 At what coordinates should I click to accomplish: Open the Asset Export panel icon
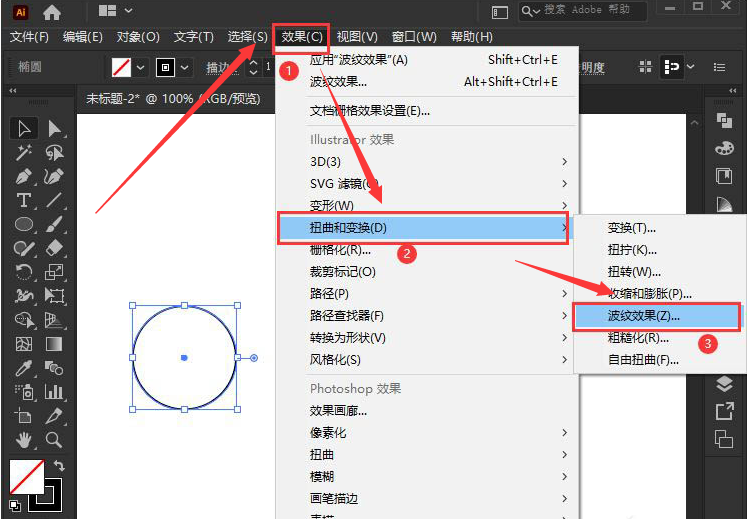coord(724,411)
